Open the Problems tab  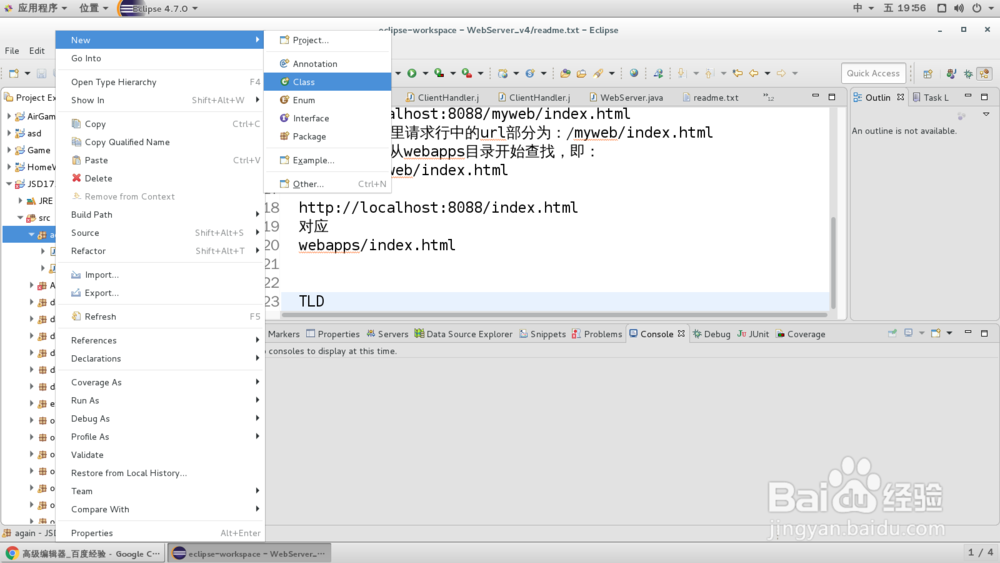[x=597, y=334]
